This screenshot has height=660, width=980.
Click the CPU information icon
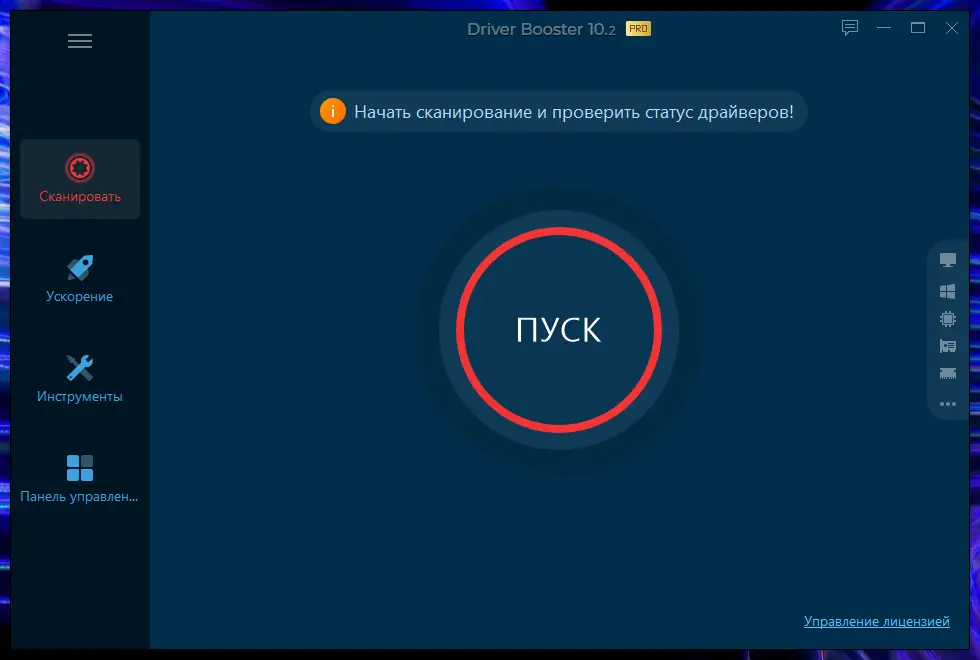(947, 319)
